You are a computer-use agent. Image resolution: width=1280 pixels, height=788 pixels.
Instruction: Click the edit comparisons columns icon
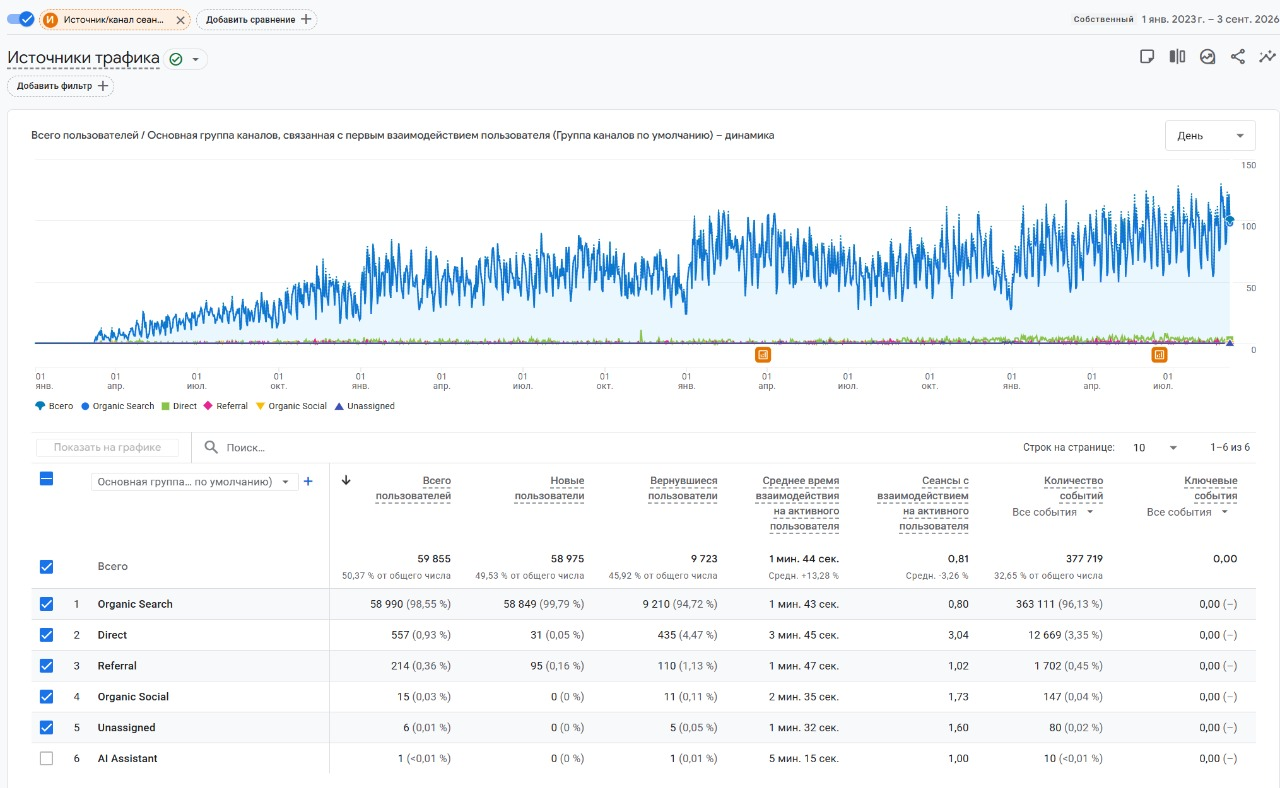point(1178,57)
